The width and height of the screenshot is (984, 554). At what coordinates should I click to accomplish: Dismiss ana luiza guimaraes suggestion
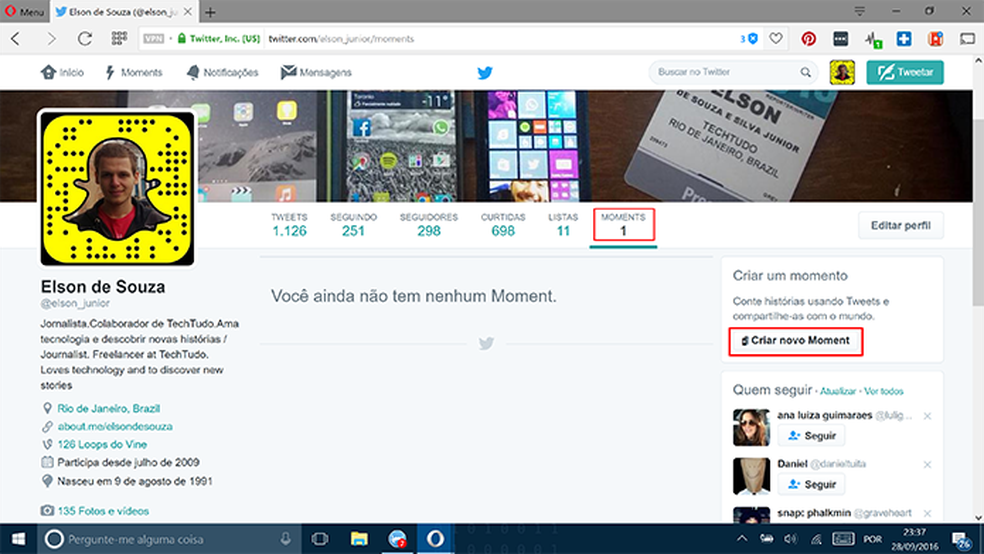coord(927,416)
